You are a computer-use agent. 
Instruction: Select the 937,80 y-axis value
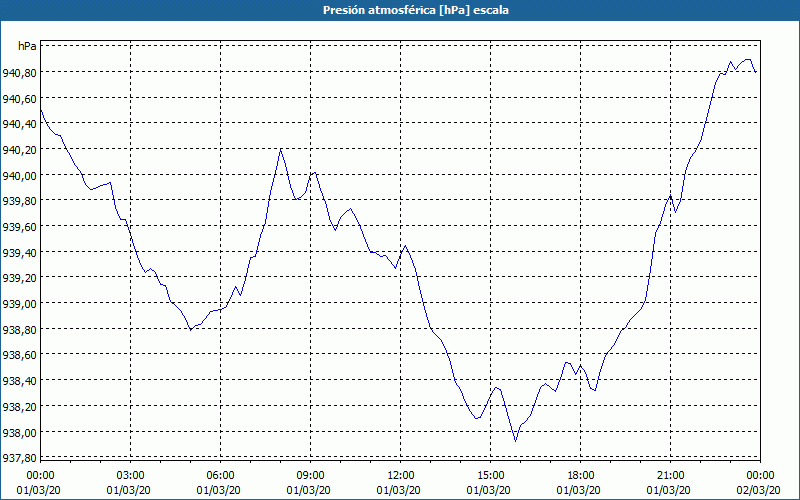coord(19,458)
